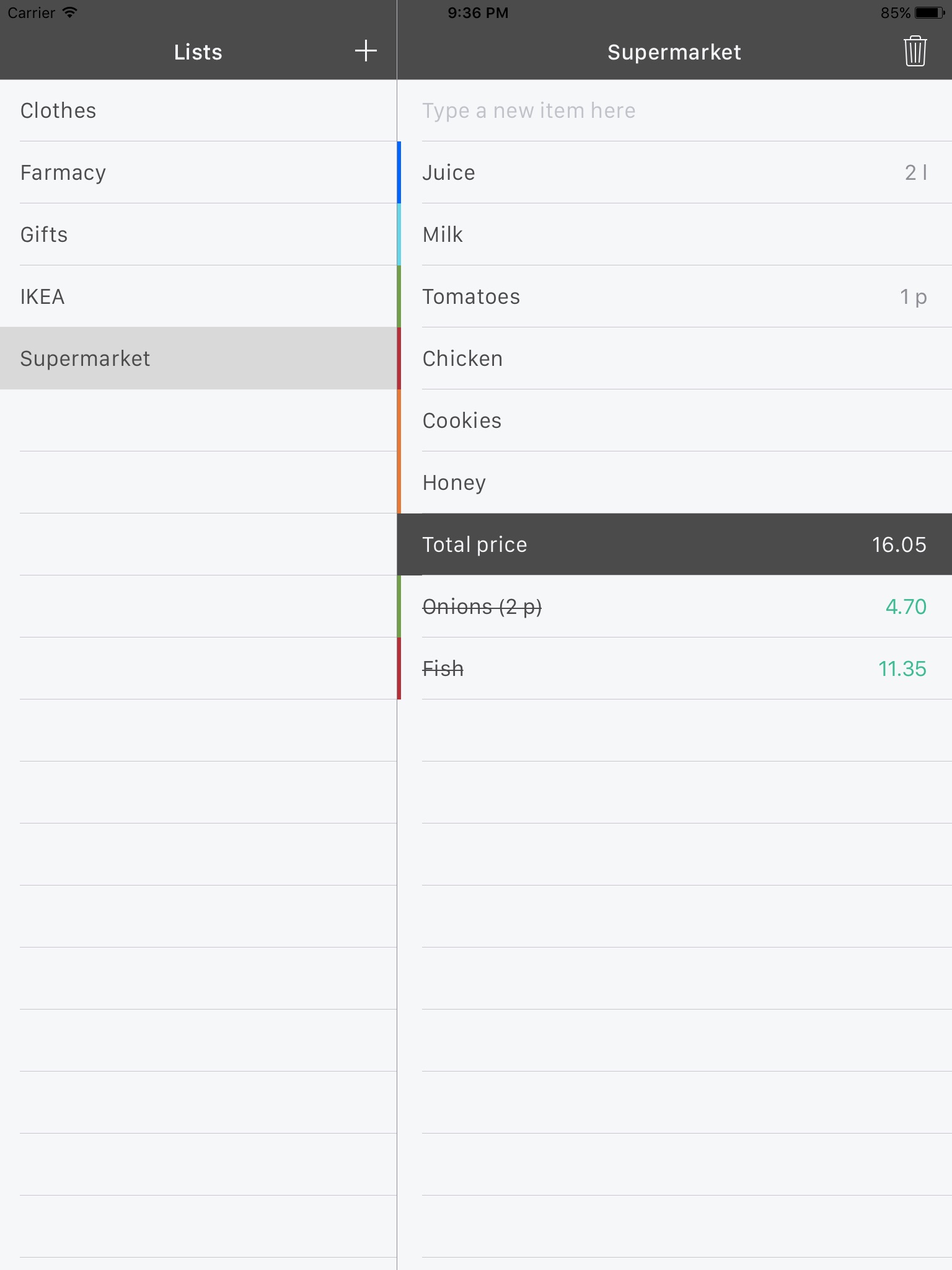
Task: Tap the blue color bar beside Juice
Action: tap(399, 172)
